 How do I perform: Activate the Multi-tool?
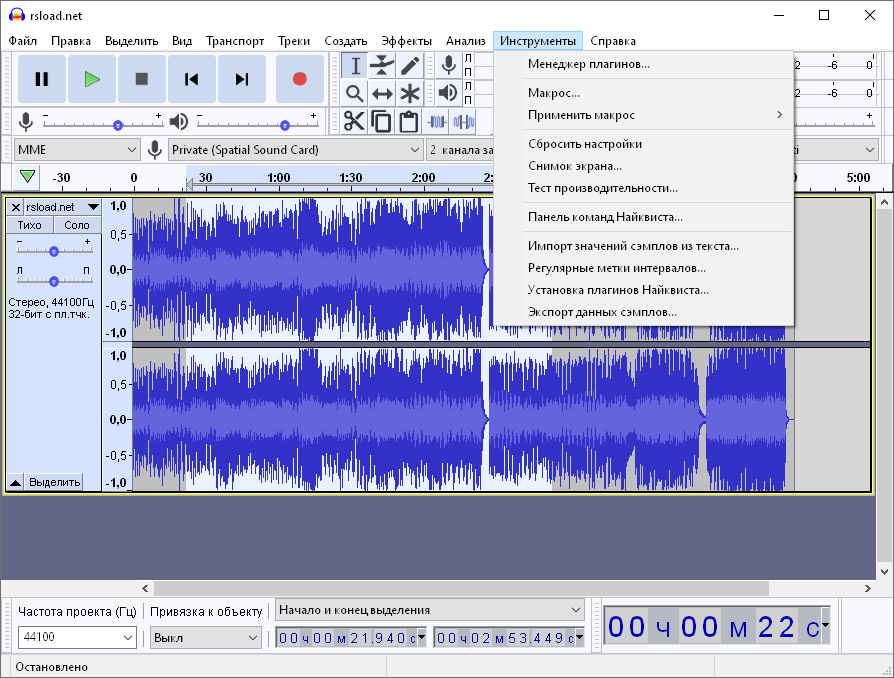tap(411, 93)
